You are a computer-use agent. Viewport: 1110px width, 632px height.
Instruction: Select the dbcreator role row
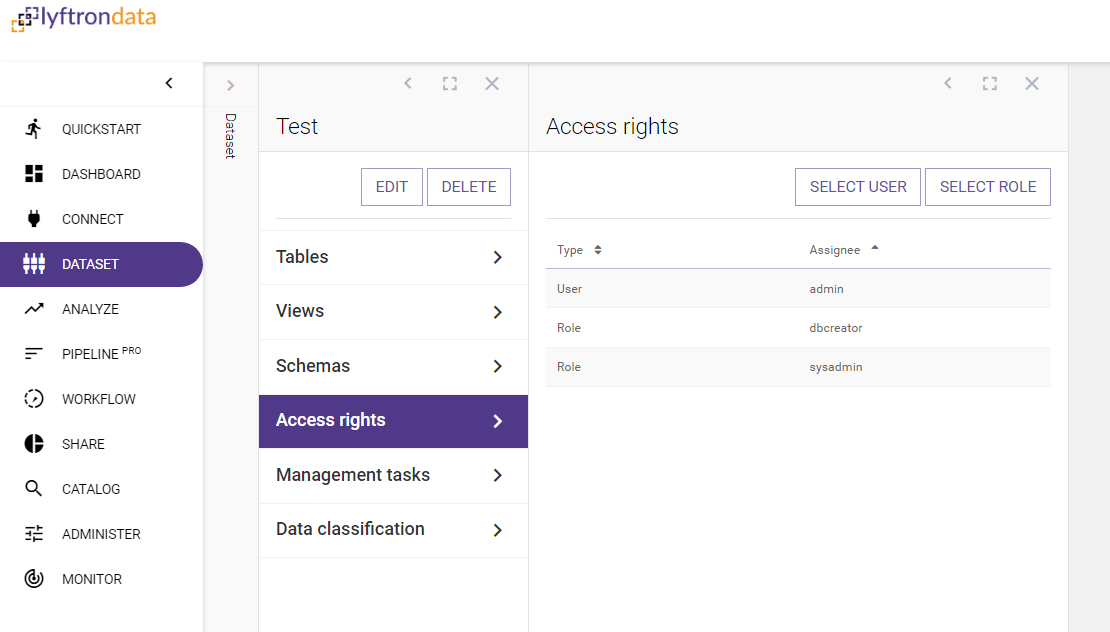(798, 328)
